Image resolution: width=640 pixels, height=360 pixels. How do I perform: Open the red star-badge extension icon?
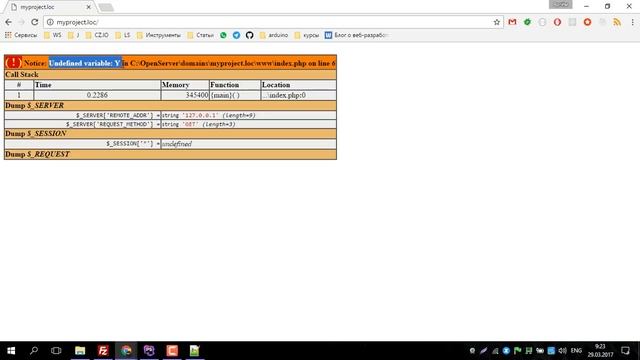click(587, 22)
